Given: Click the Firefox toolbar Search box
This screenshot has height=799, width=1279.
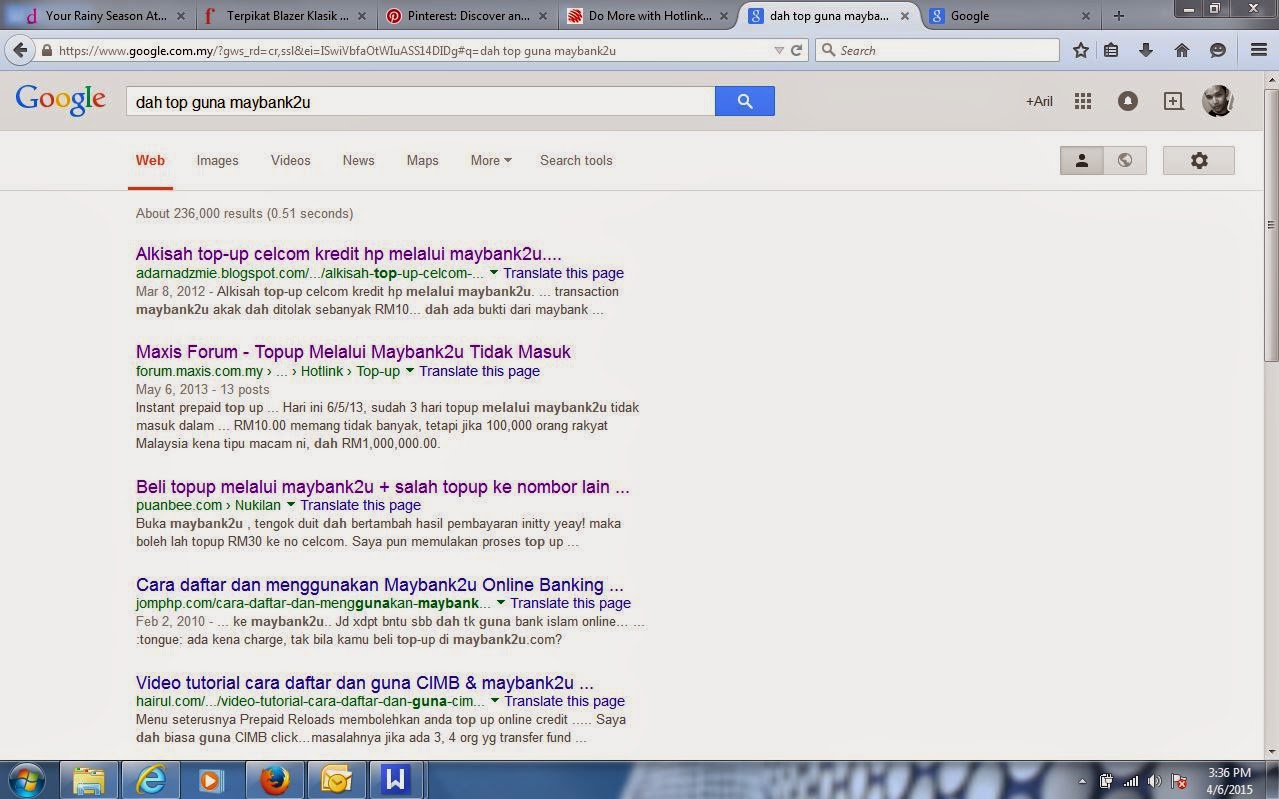Looking at the screenshot, I should [937, 50].
